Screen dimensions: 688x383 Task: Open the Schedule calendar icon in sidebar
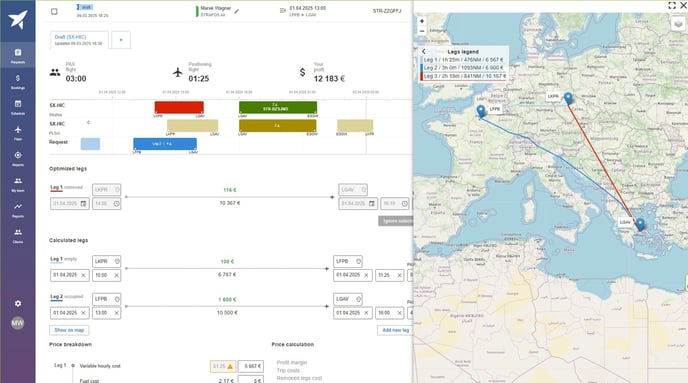[x=18, y=107]
